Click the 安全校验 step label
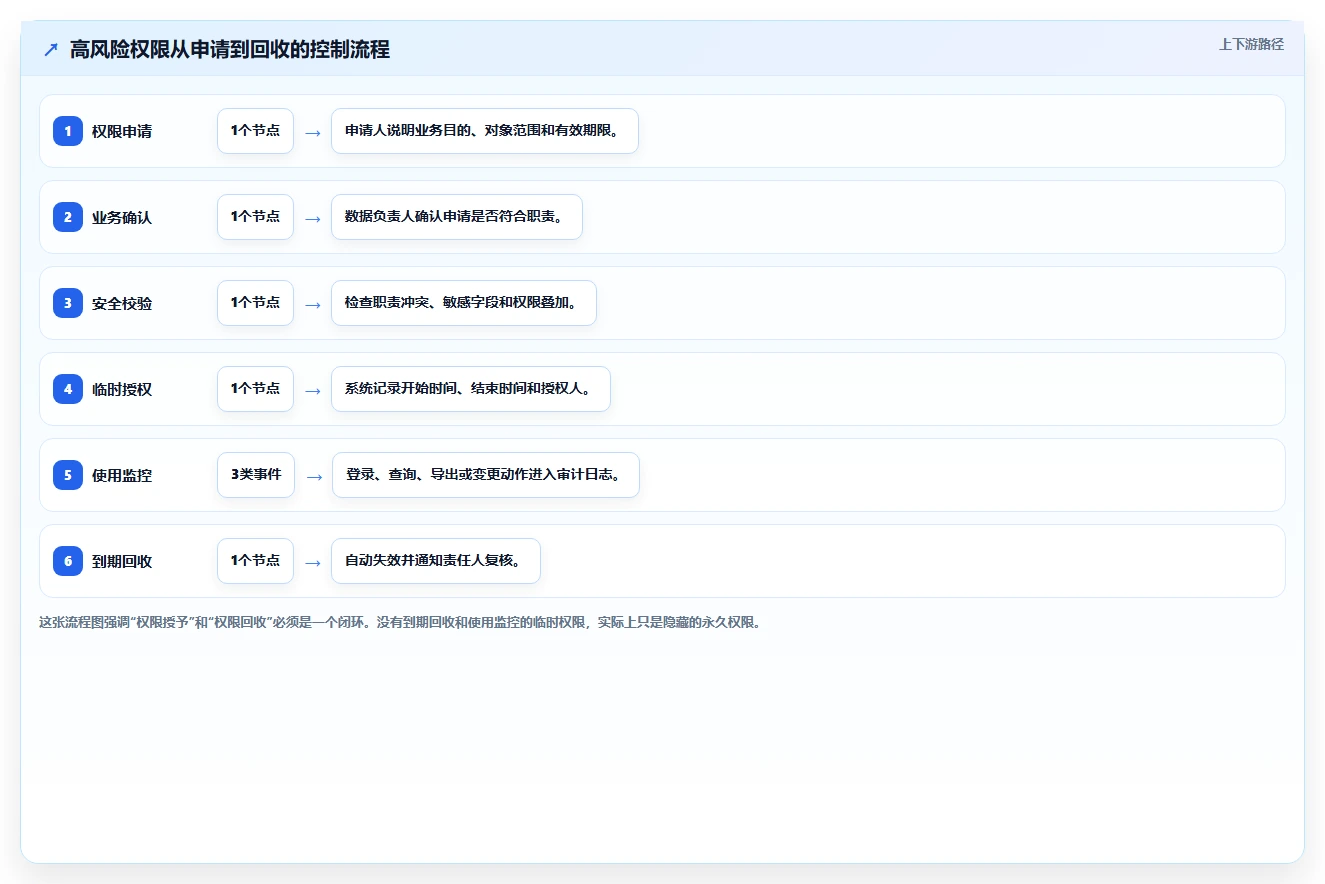The image size is (1325, 884). coord(122,303)
